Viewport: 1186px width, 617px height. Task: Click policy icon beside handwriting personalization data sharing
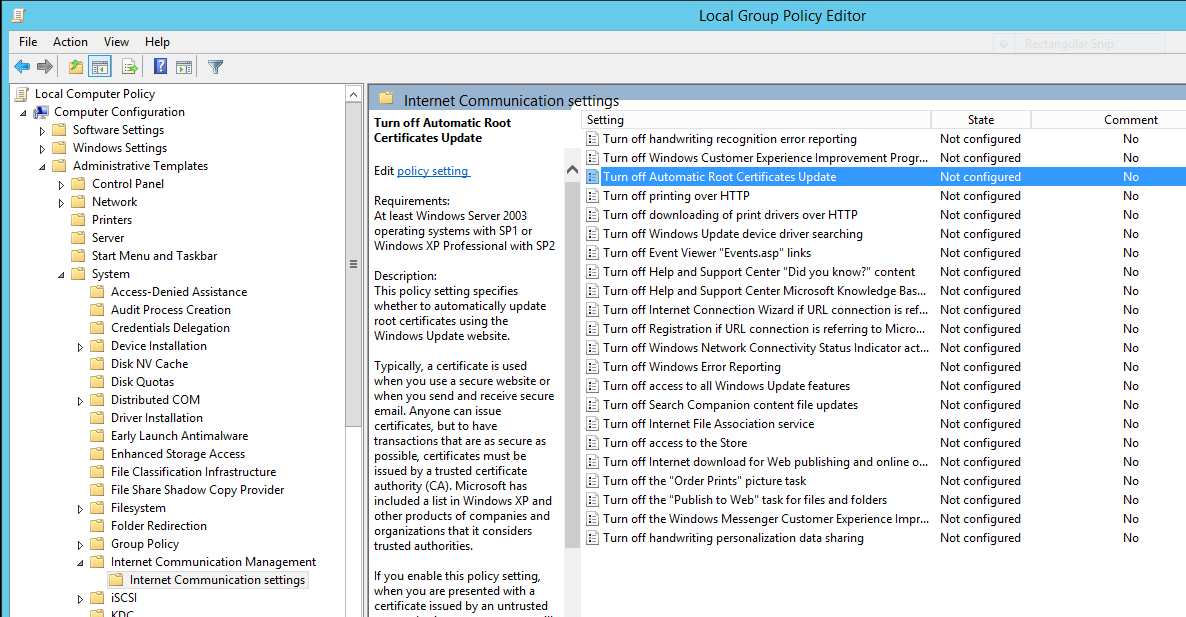[x=592, y=538]
